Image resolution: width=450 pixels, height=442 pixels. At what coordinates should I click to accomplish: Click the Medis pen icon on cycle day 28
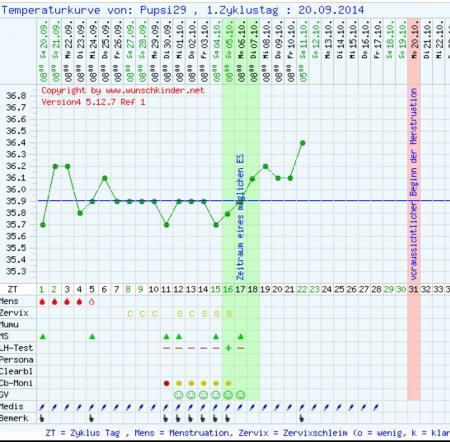point(376,407)
